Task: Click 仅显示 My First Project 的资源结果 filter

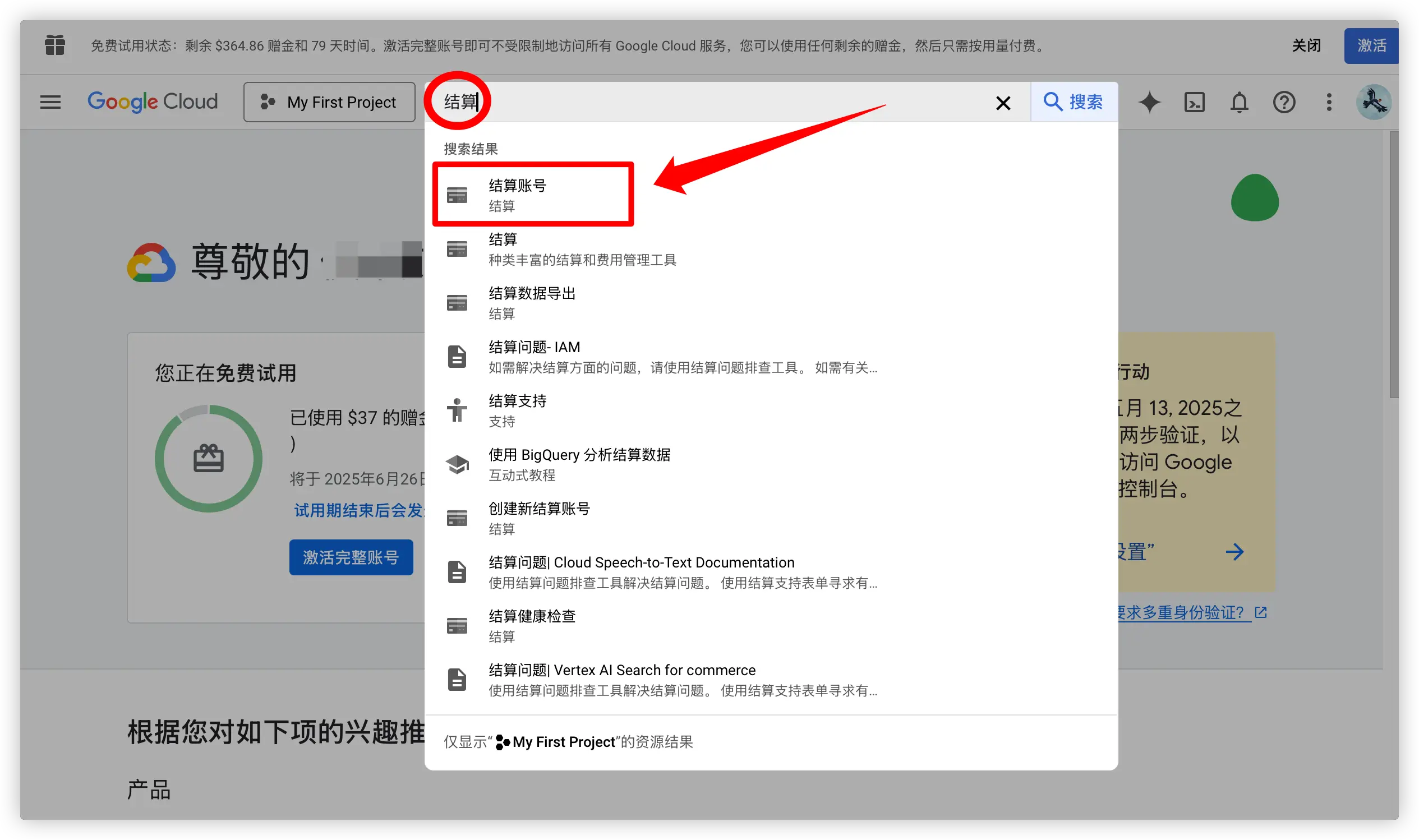Action: click(568, 741)
